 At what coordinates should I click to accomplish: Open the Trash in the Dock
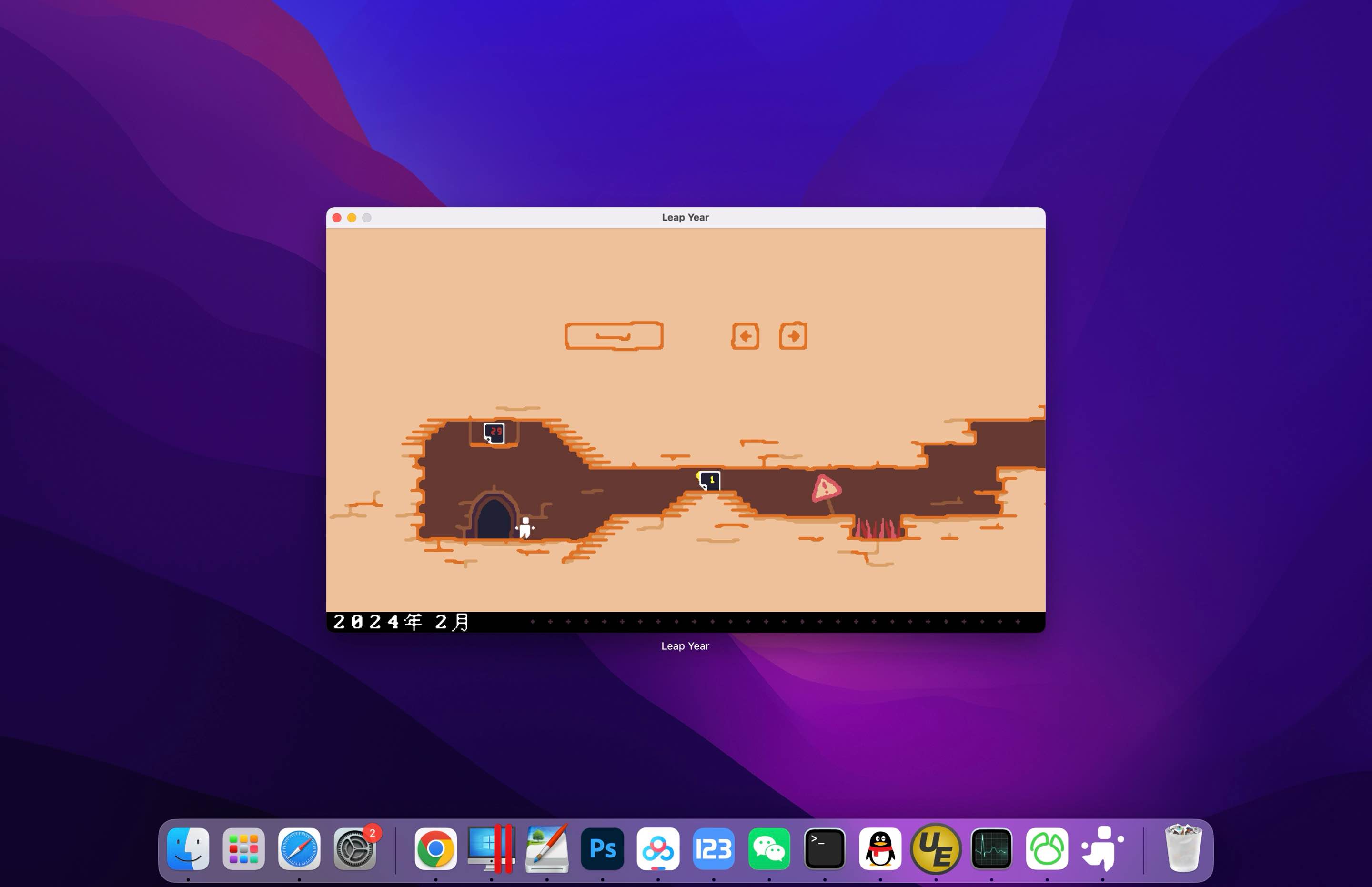click(1184, 848)
